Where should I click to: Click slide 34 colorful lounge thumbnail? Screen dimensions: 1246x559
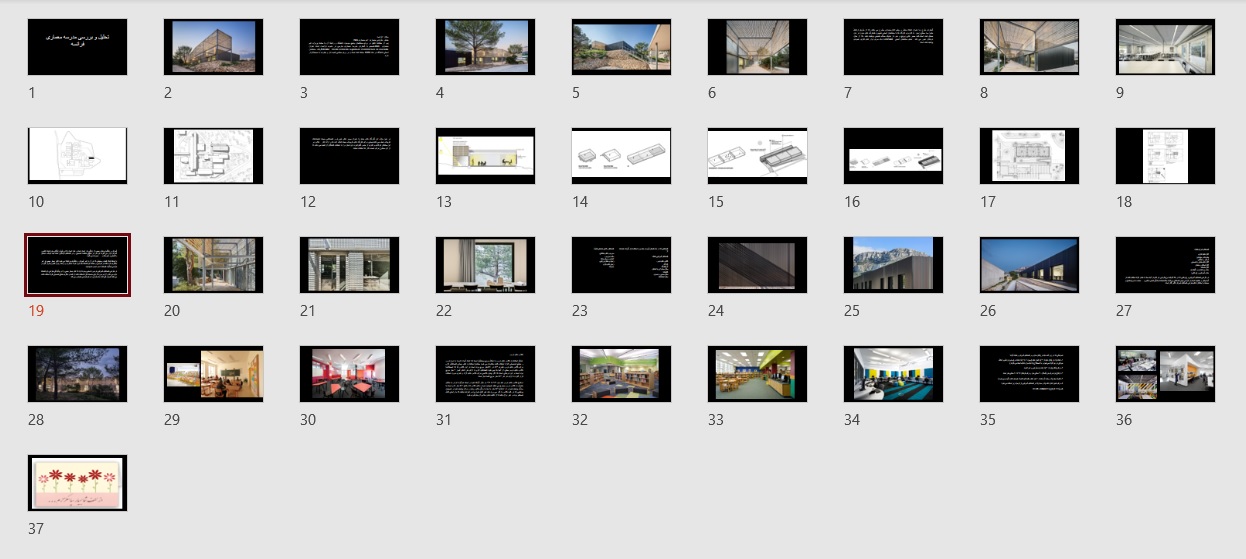[x=893, y=374]
